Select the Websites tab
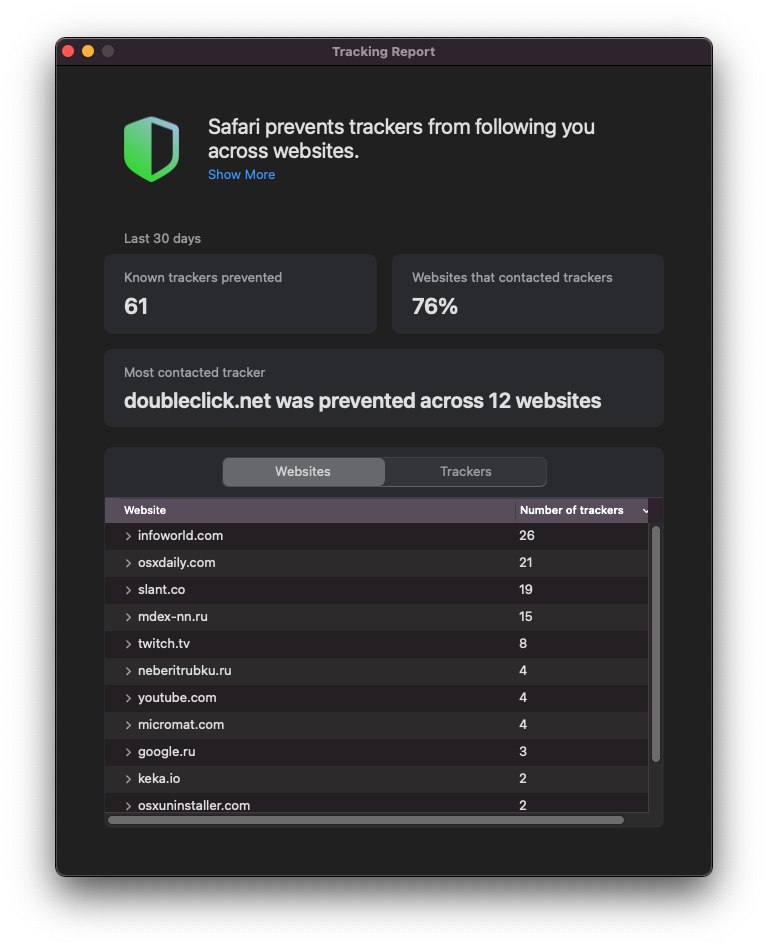768x950 pixels. [303, 471]
